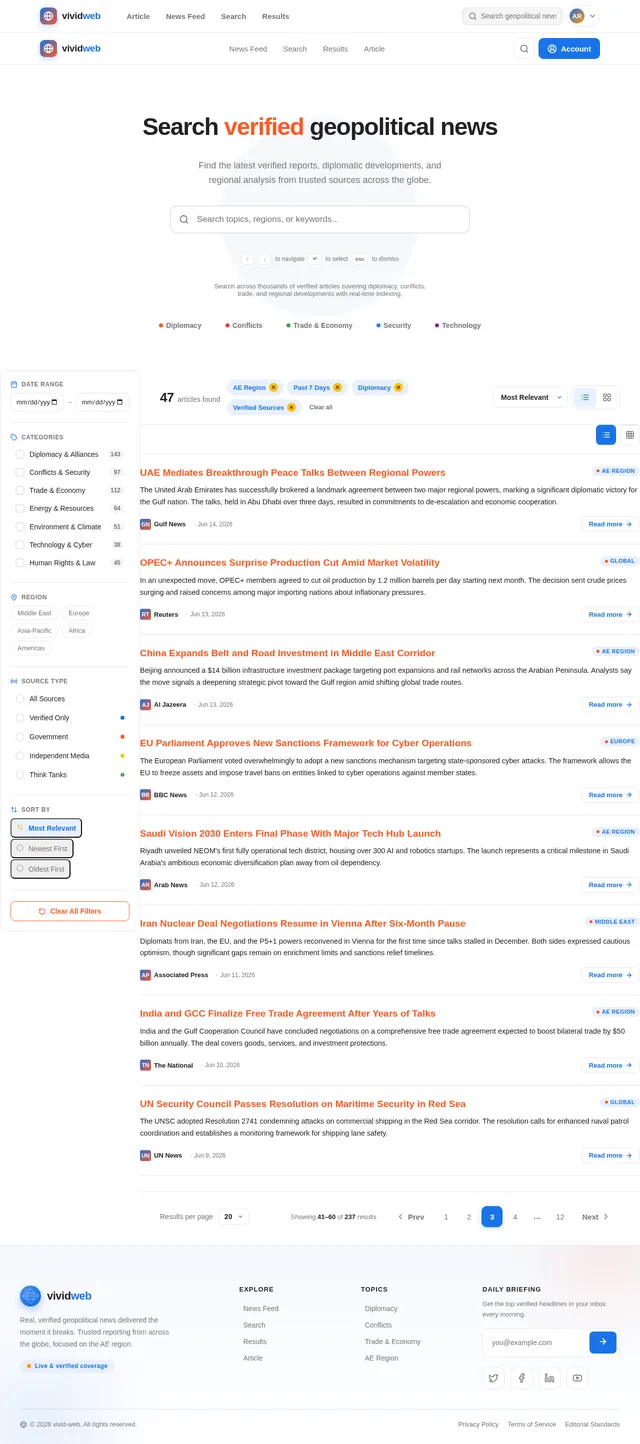
Task: Check the Energy & Resources category
Action: 20,508
